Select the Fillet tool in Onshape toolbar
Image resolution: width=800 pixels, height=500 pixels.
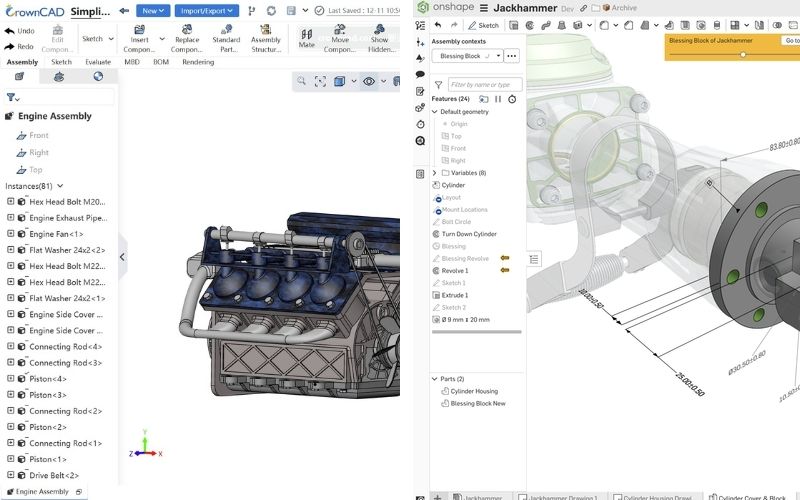(x=604, y=24)
